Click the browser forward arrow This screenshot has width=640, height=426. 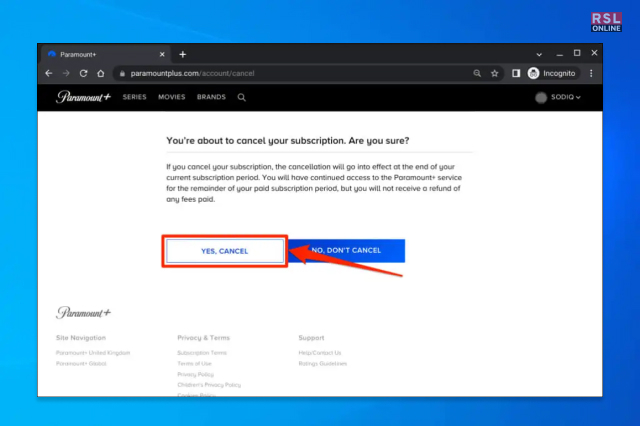point(66,73)
